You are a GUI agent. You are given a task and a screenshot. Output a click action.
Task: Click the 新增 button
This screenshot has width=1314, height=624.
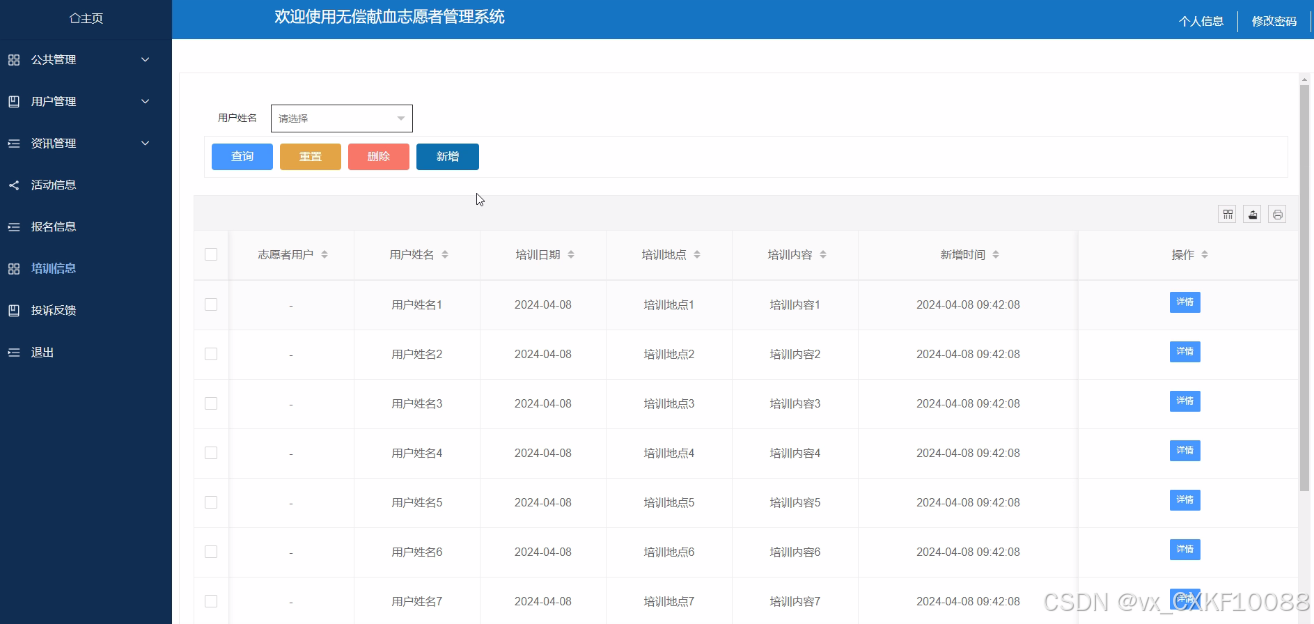[447, 157]
